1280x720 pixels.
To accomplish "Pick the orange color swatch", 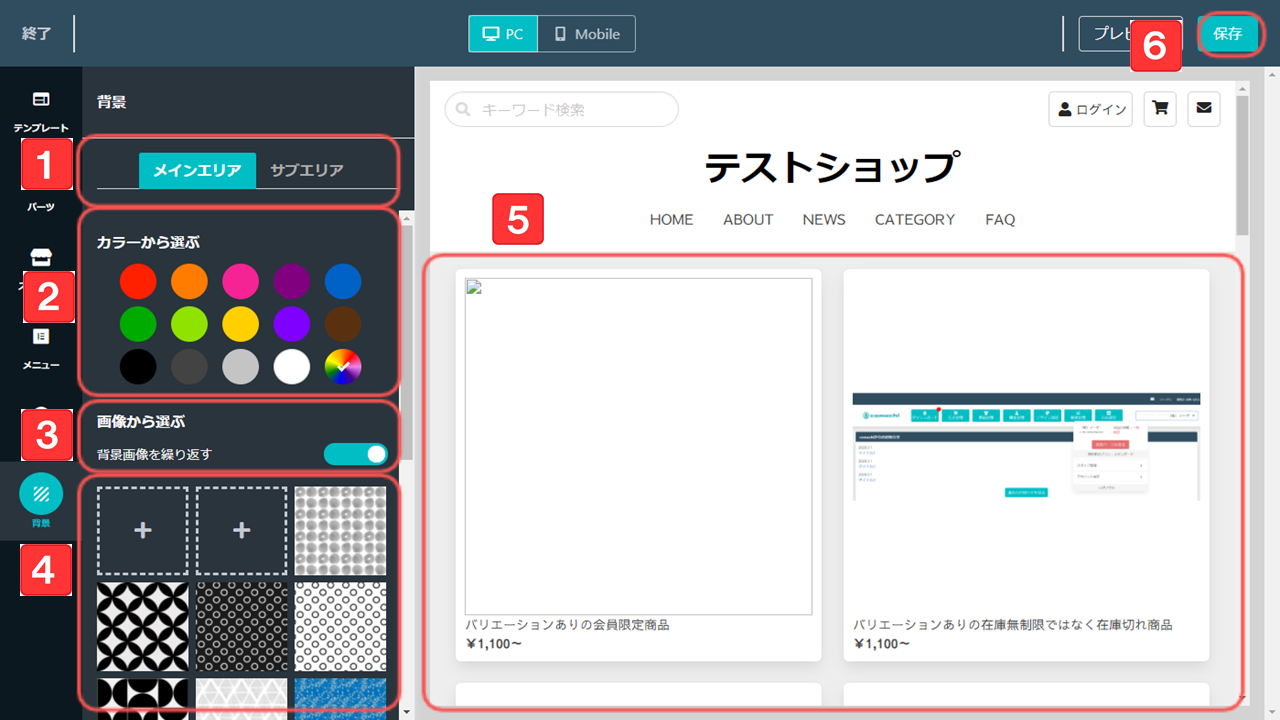I will 189,281.
